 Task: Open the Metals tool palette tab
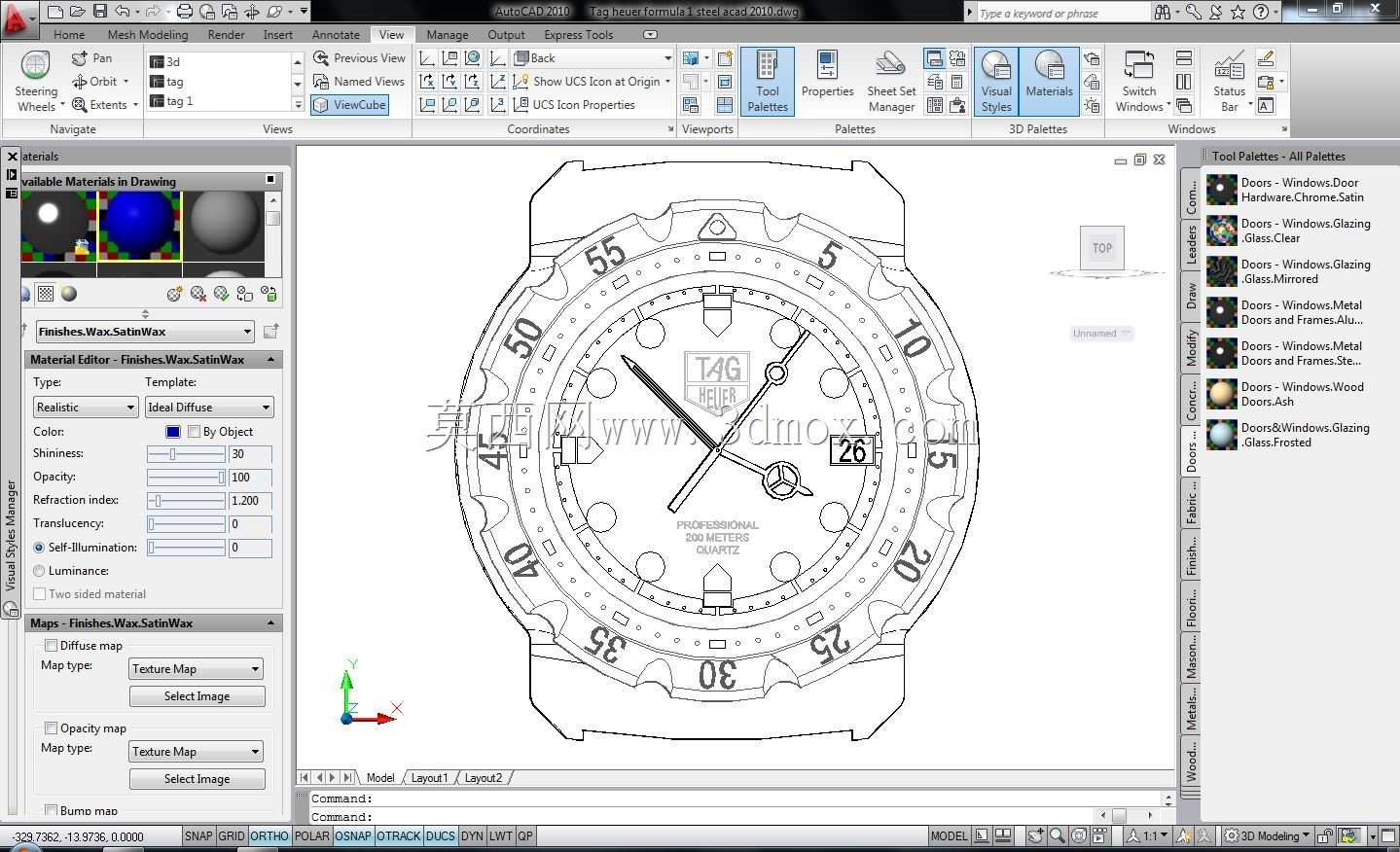point(1191,707)
